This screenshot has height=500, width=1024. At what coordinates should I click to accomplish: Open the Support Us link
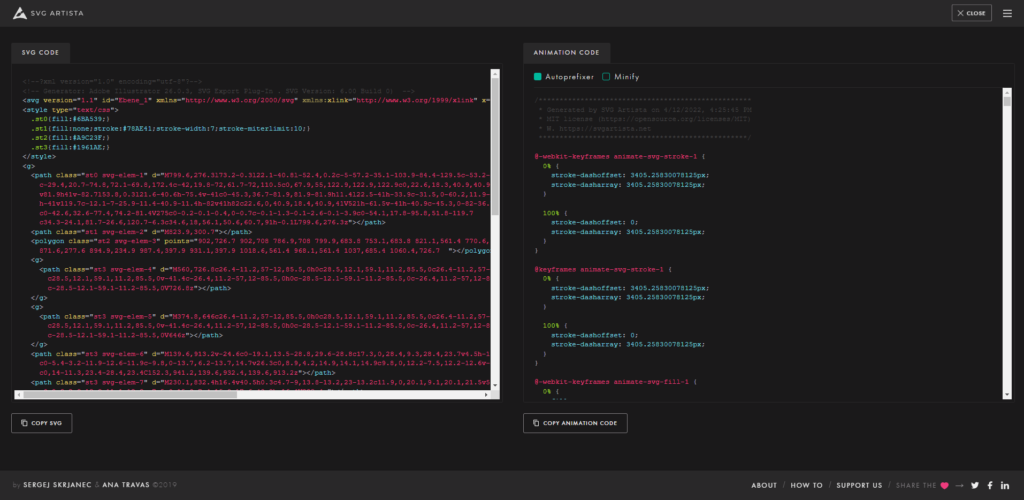pyautogui.click(x=859, y=485)
